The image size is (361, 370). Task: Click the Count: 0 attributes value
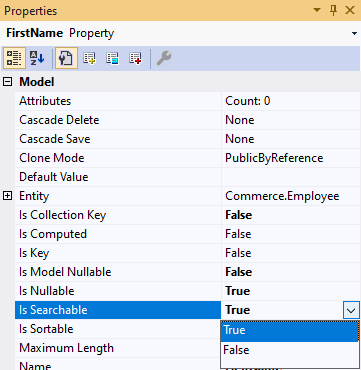coord(291,101)
